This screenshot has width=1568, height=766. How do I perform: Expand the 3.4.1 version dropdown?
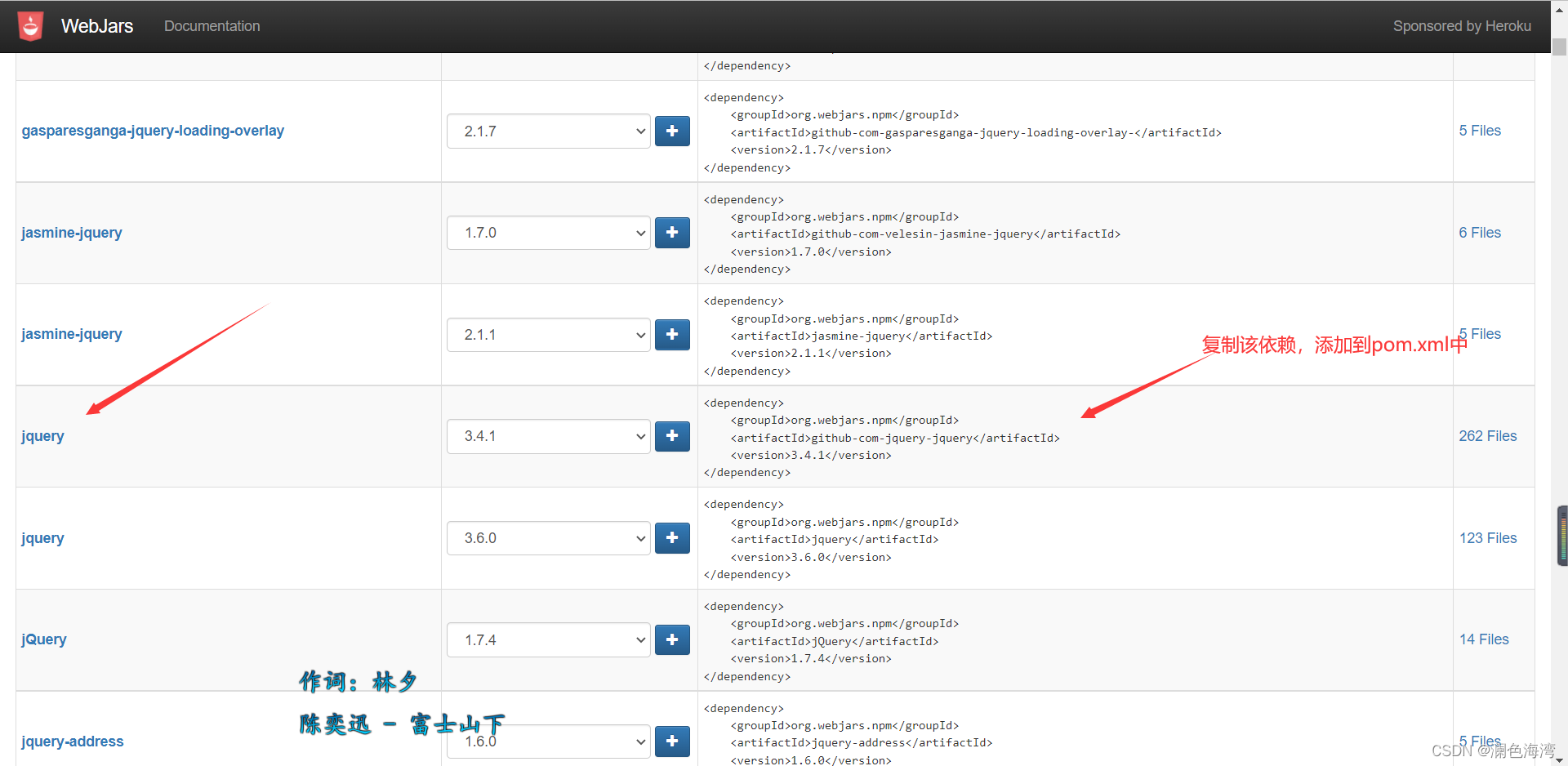tap(549, 436)
